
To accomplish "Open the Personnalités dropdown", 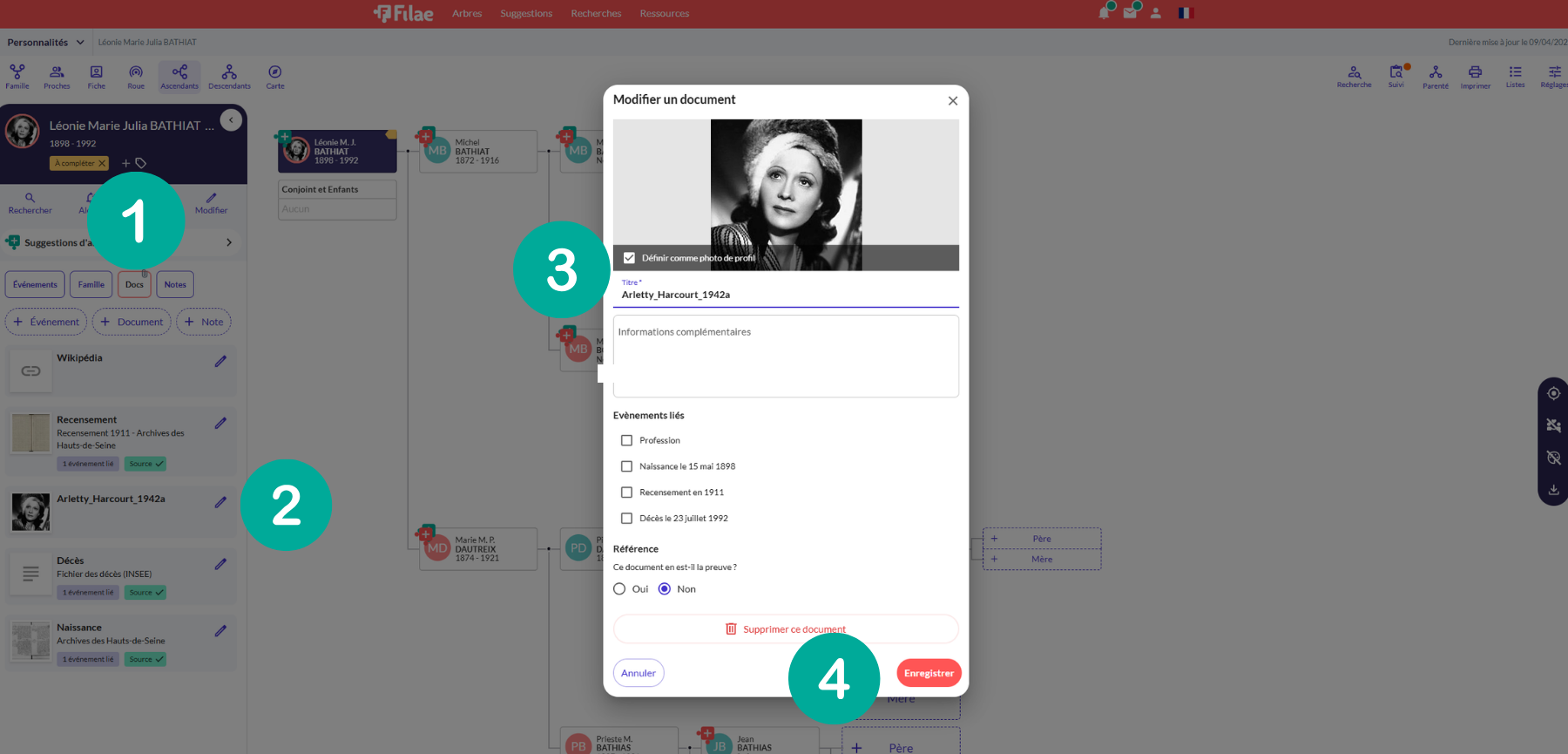I will point(45,42).
